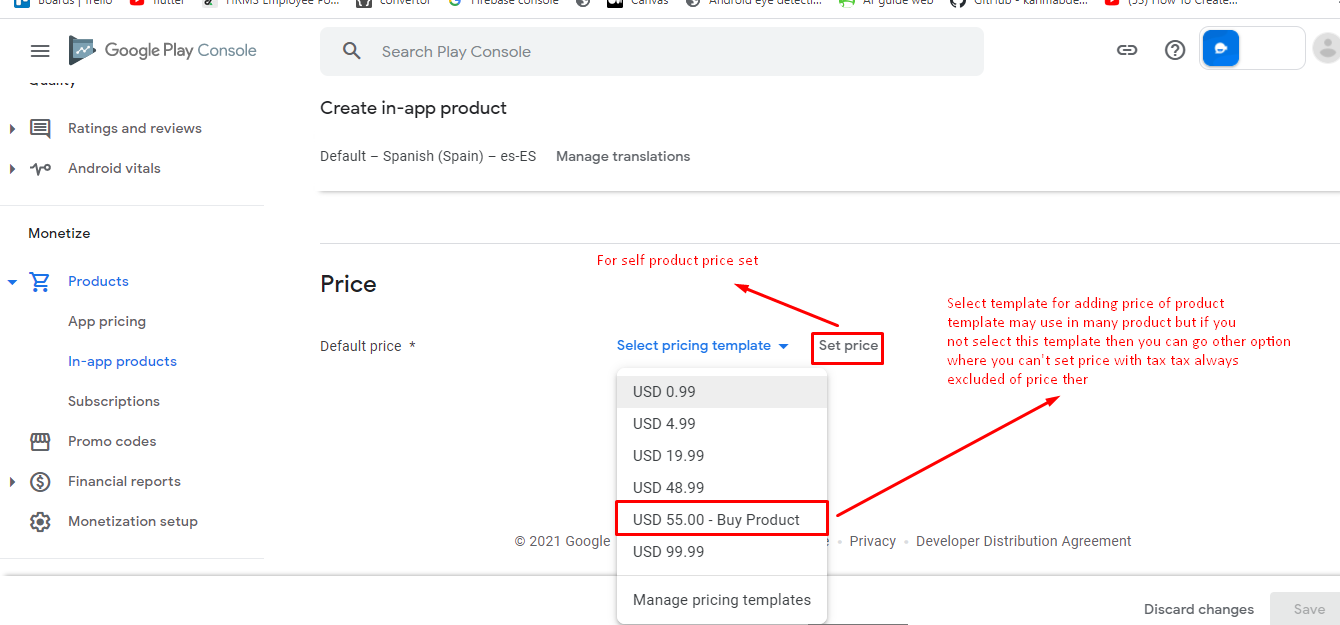Click Manage translations link
The height and width of the screenshot is (625, 1340).
point(623,156)
